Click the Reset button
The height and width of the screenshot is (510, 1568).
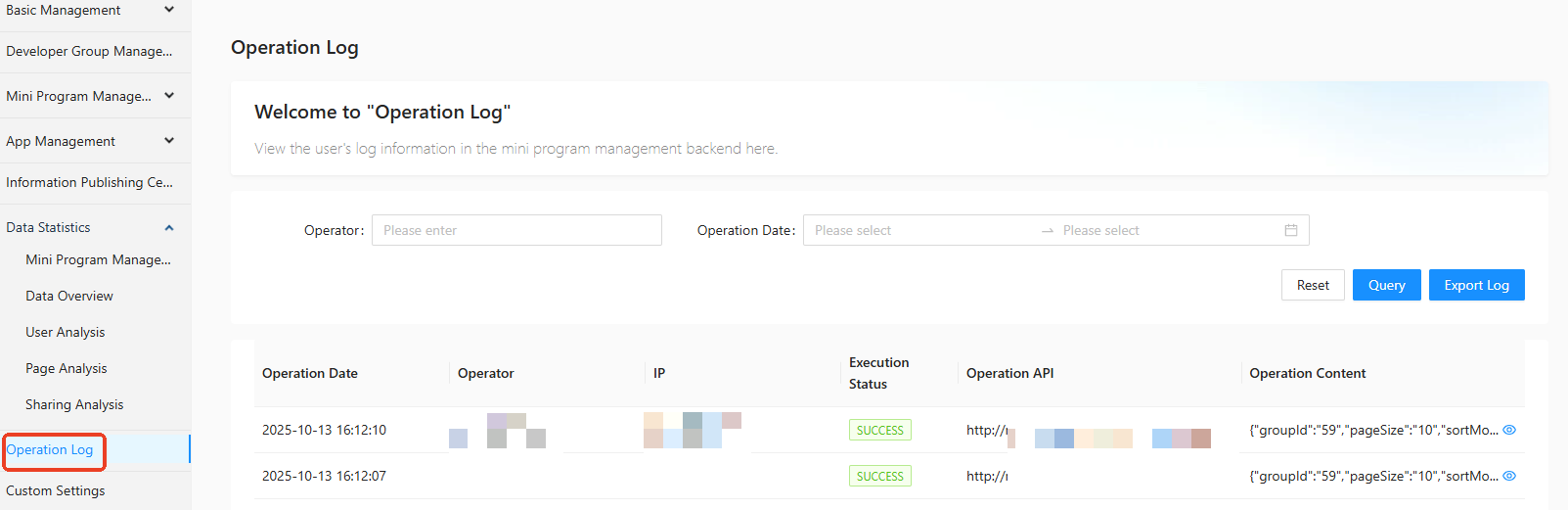[1313, 285]
